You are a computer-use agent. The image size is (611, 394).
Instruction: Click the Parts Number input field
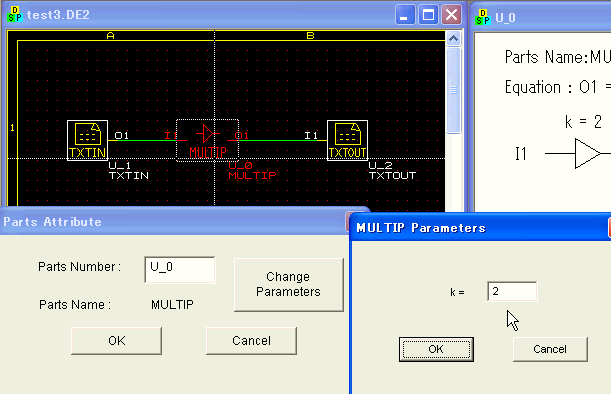180,269
